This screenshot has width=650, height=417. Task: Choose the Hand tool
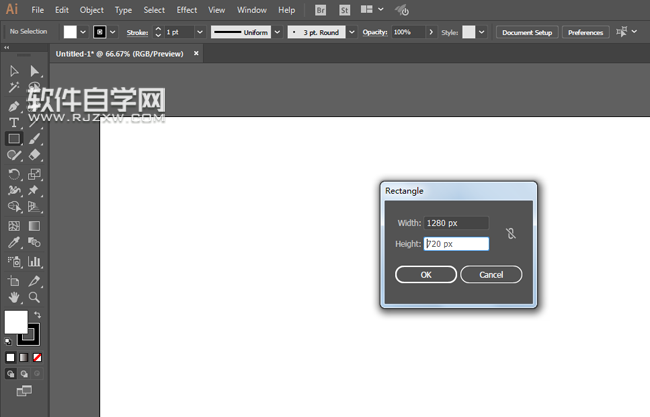[x=14, y=297]
